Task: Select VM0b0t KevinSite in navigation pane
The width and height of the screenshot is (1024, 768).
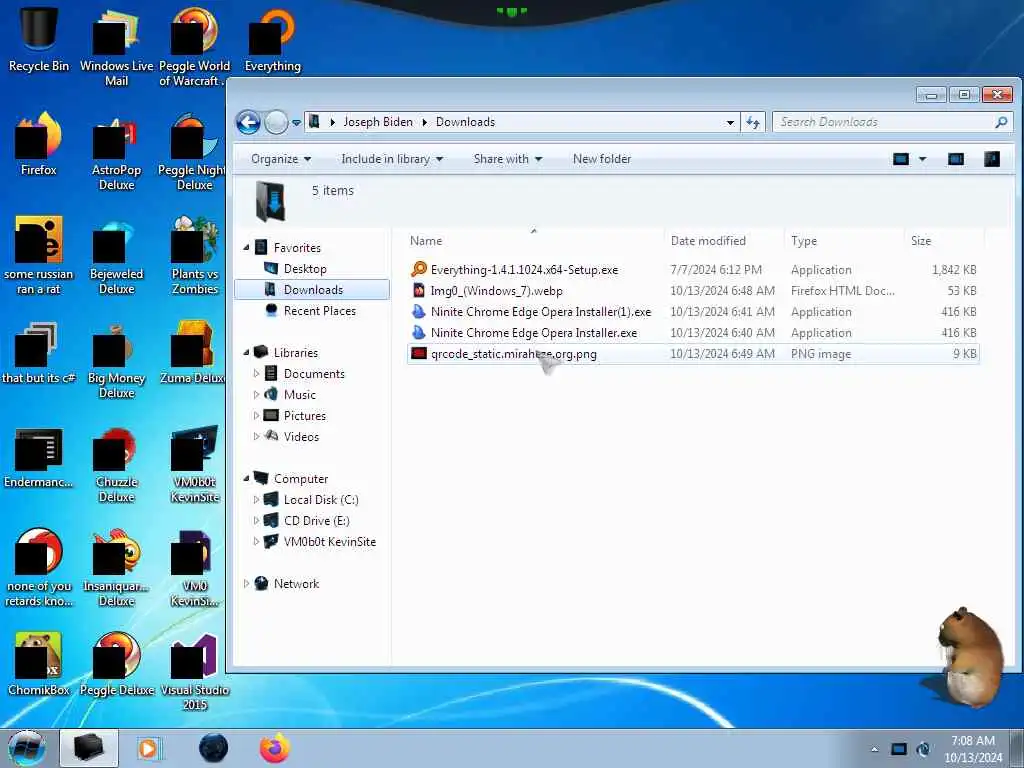Action: tap(329, 541)
